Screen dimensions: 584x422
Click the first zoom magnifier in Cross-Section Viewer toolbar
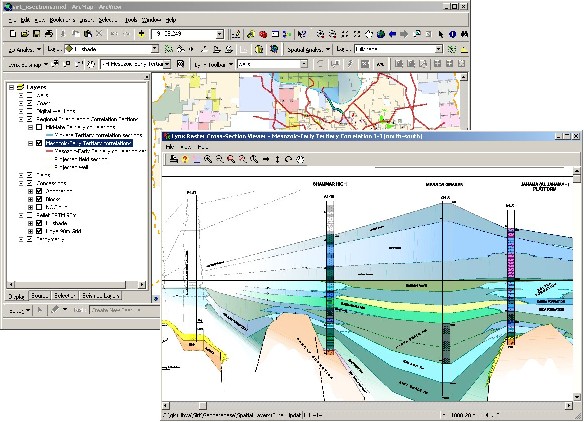pos(208,159)
